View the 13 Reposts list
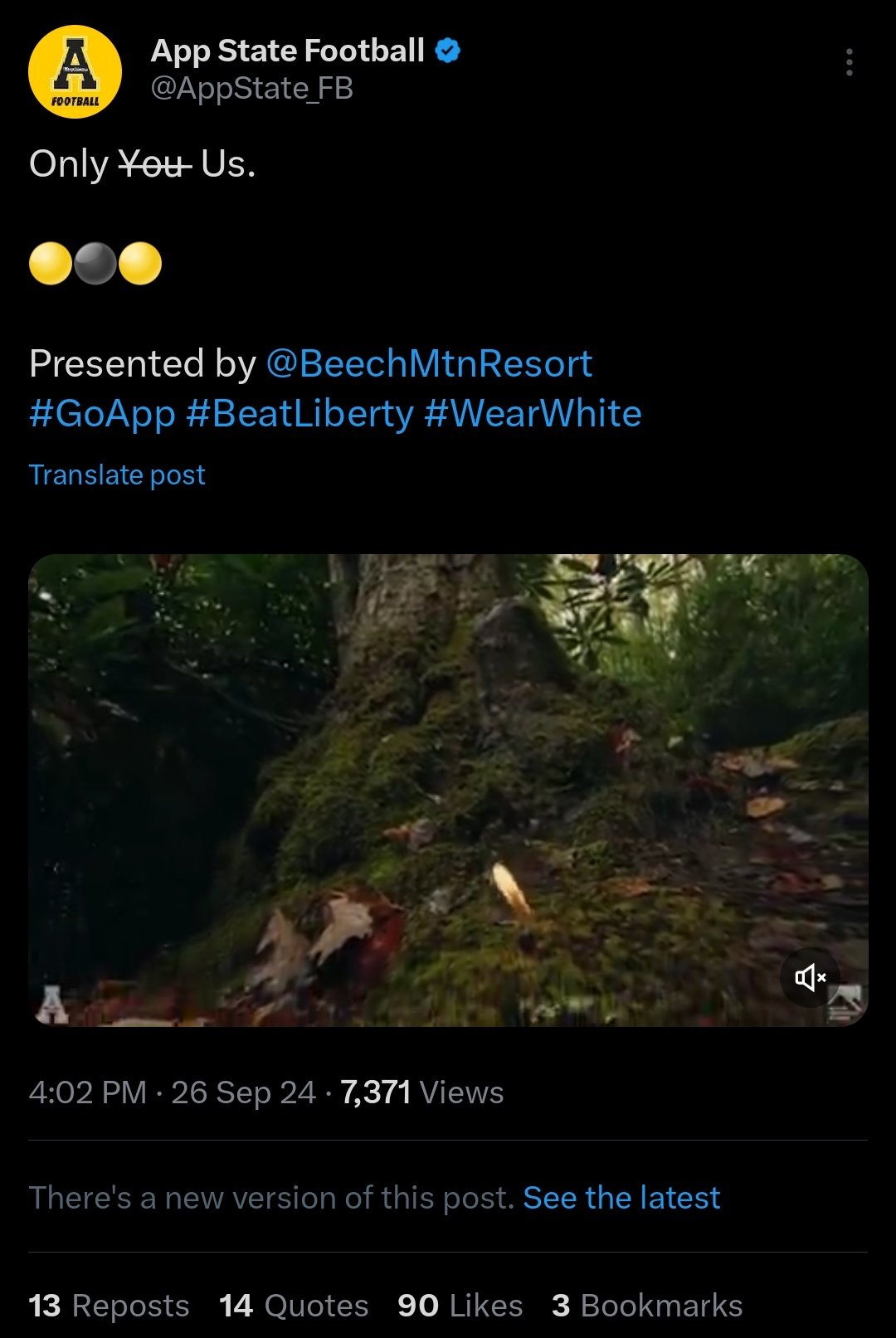896x1338 pixels. [109, 1306]
